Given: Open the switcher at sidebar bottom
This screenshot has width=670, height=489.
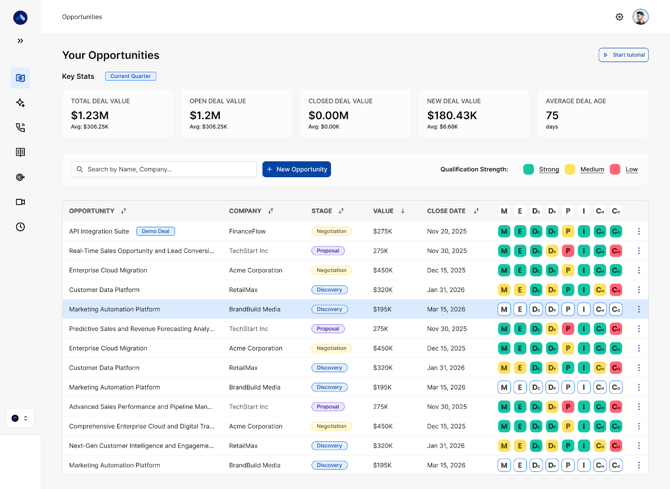Looking at the screenshot, I should click(x=20, y=418).
